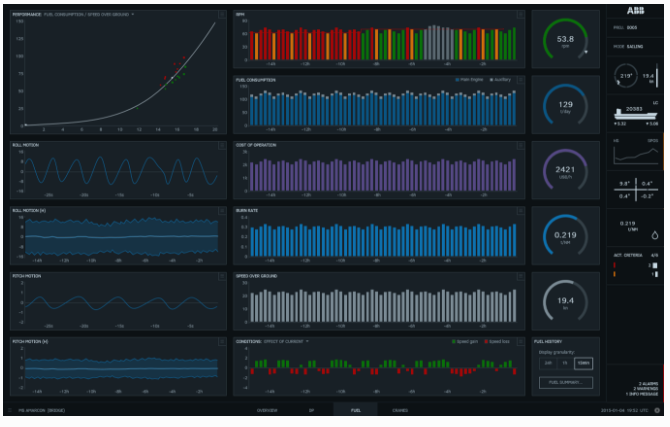Maximize the Roll Motion panel corner icon
The height and width of the screenshot is (427, 670).
(x=220, y=145)
